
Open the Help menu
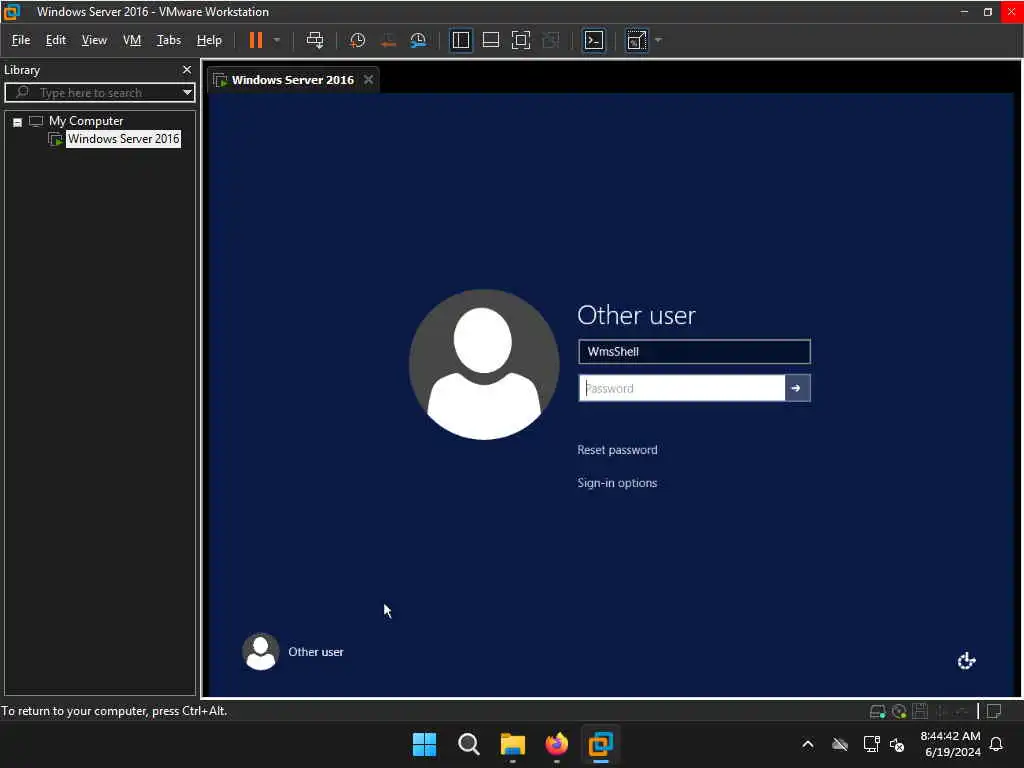209,40
